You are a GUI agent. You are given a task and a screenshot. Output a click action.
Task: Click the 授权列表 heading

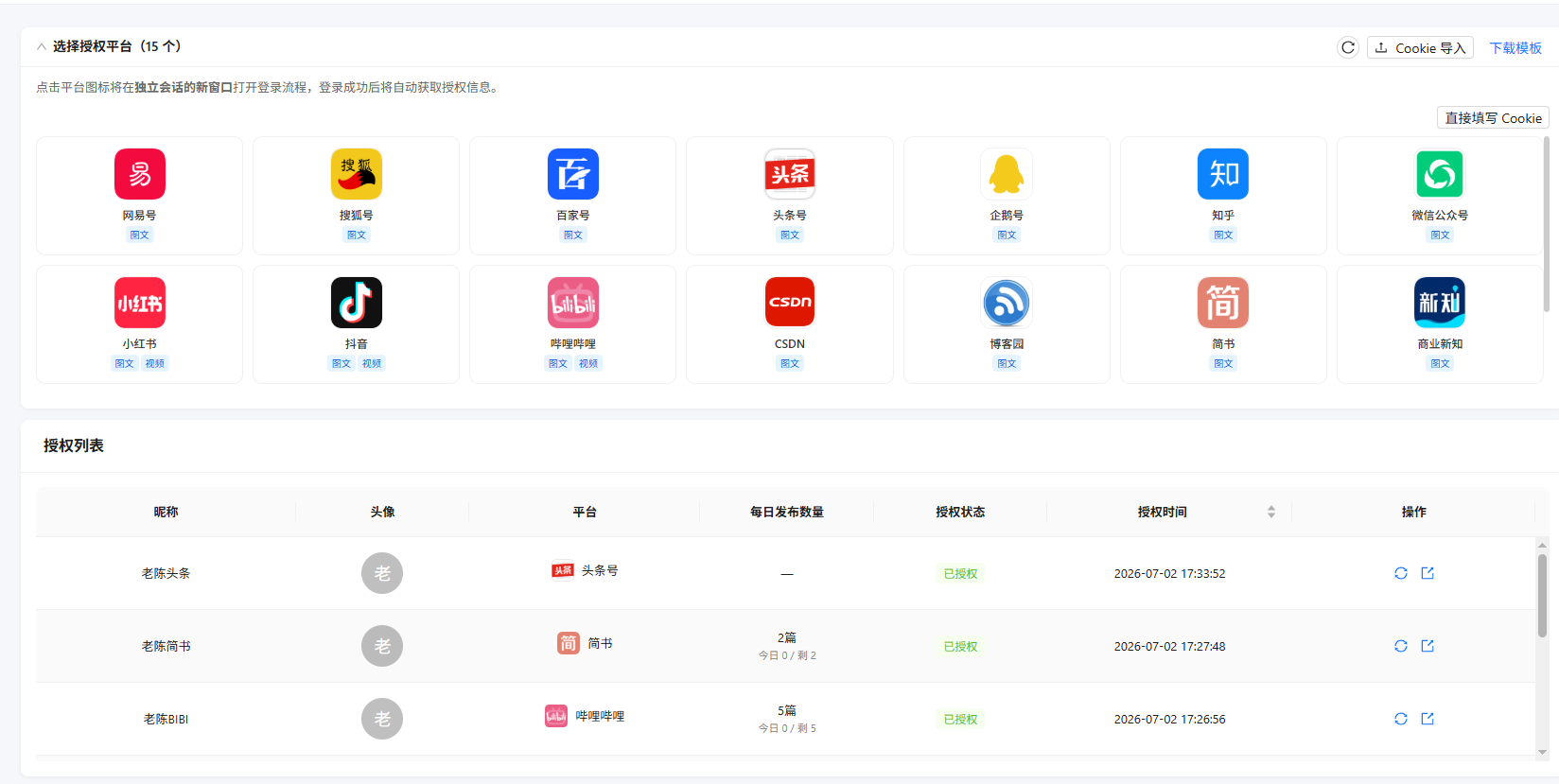[74, 445]
